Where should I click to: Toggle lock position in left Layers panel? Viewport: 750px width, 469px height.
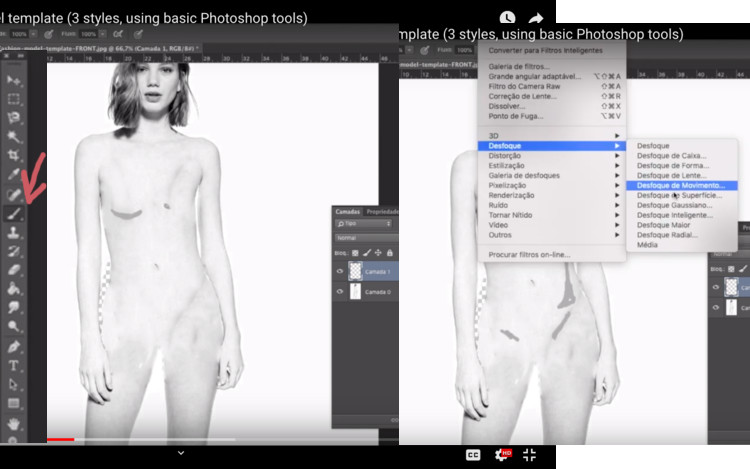pos(378,253)
